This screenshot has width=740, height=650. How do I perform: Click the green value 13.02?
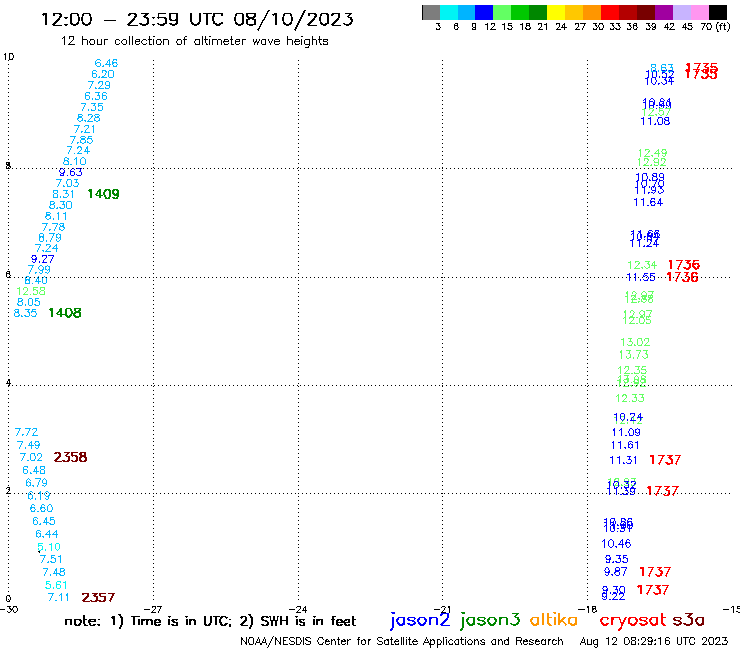pyautogui.click(x=635, y=342)
